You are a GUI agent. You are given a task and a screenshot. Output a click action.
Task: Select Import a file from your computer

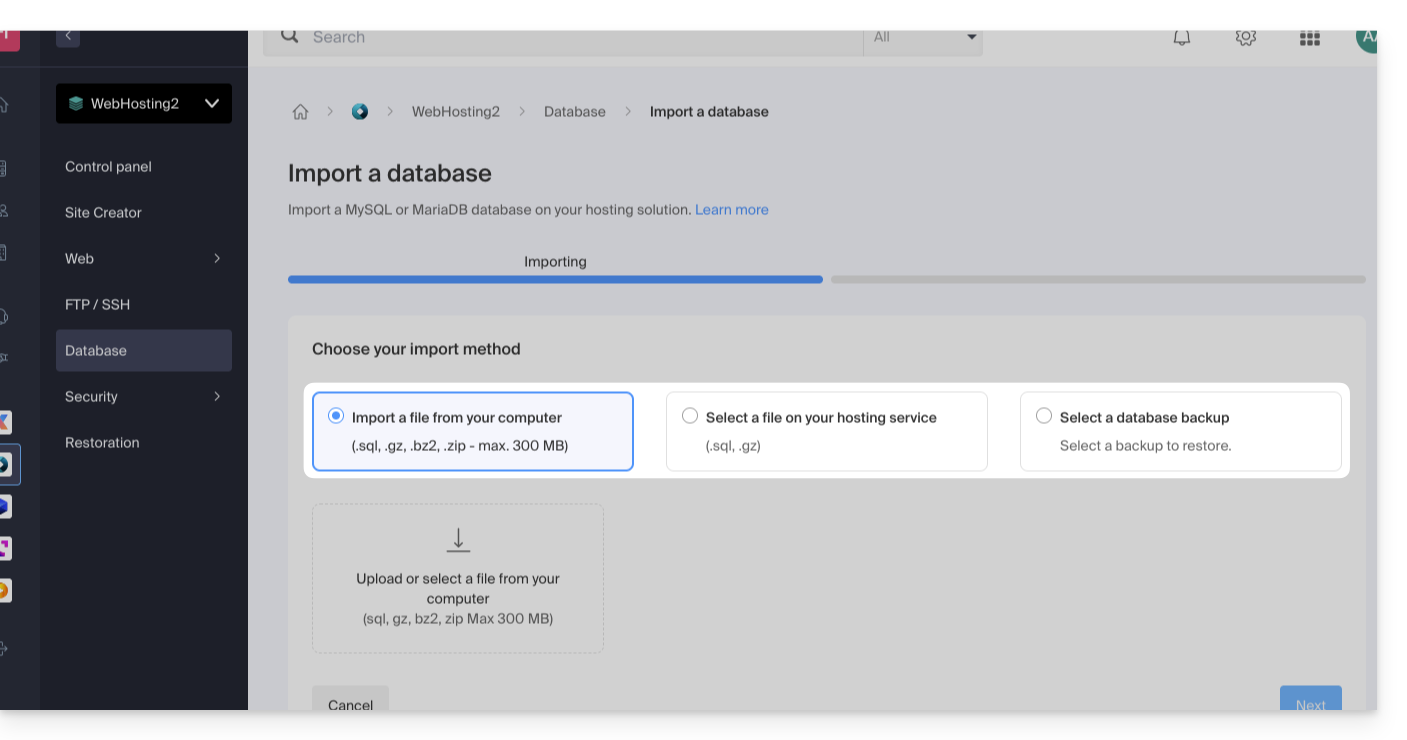click(336, 416)
